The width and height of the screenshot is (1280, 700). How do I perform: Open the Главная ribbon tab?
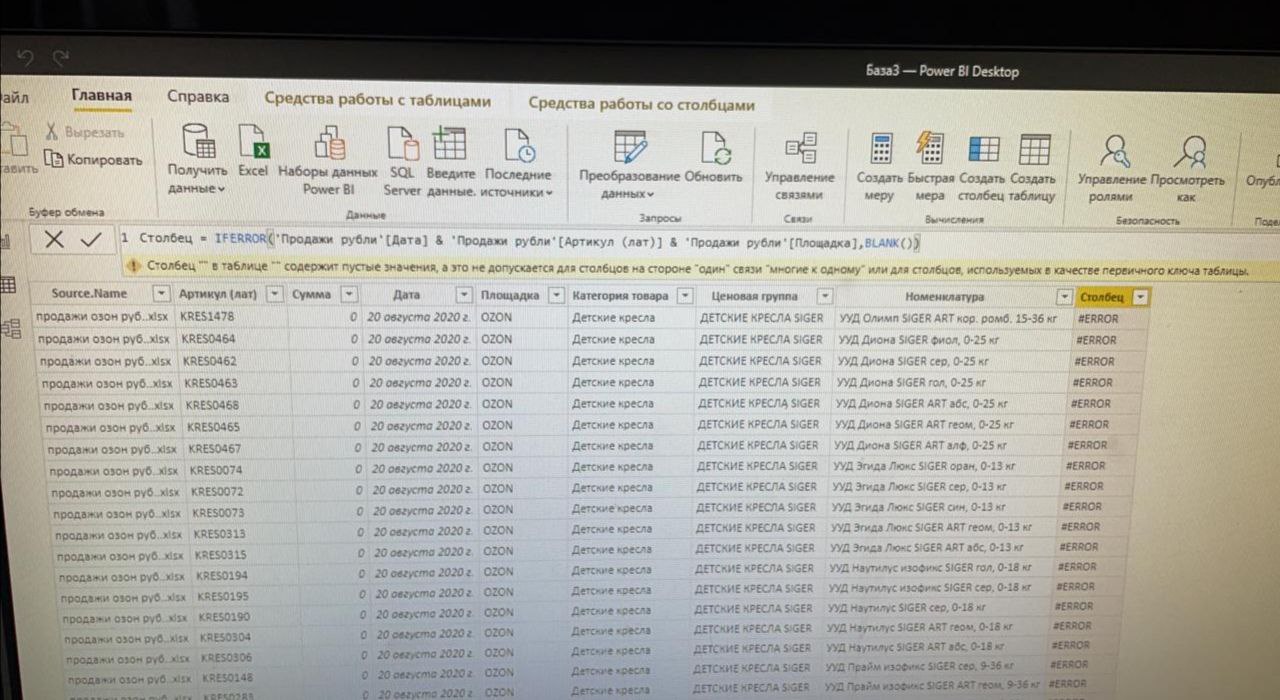coord(101,96)
